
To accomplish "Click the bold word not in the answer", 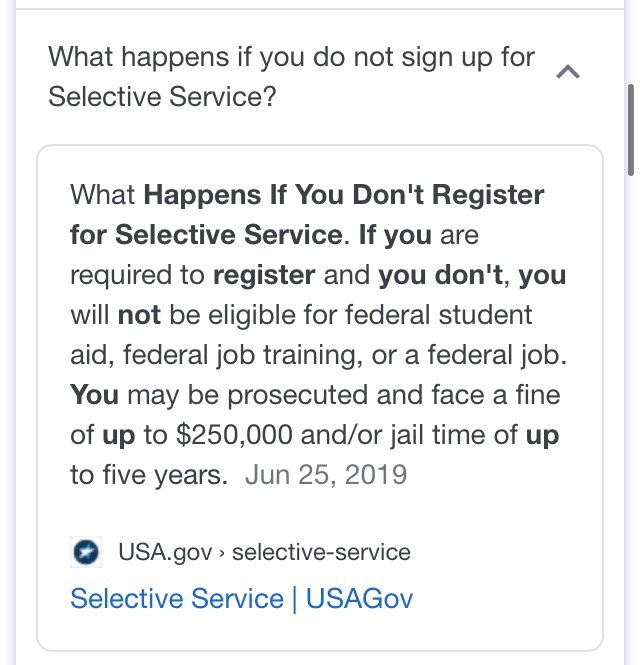I will 139,315.
